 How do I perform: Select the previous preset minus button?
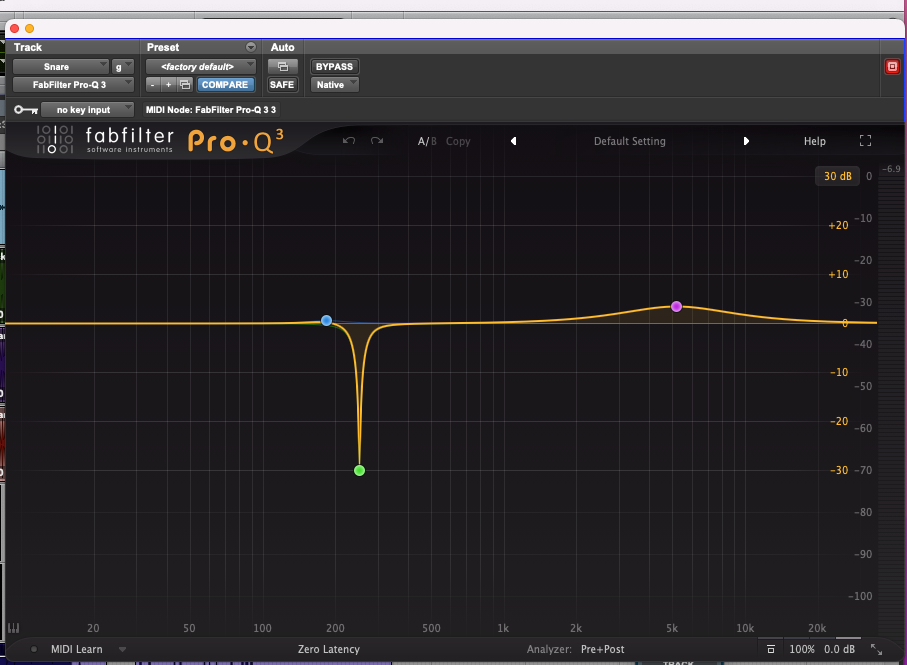tap(153, 84)
